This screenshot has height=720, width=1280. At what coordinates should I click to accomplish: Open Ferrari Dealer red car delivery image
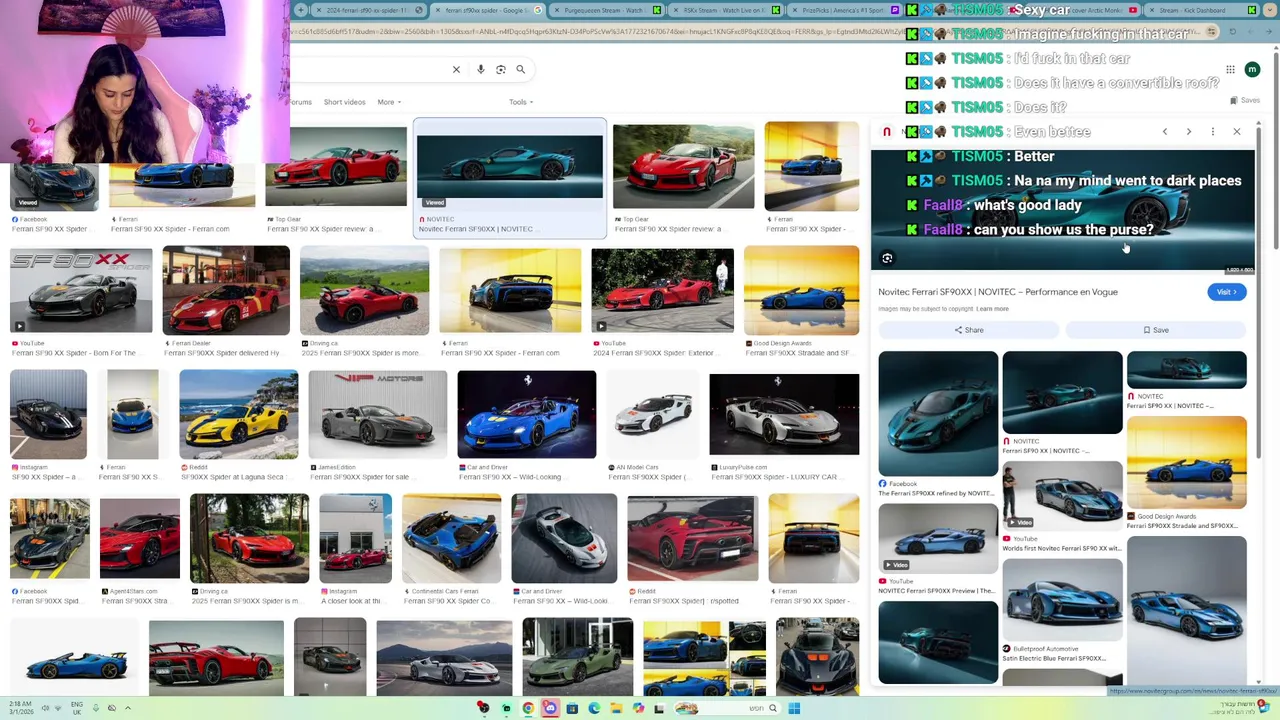click(226, 291)
